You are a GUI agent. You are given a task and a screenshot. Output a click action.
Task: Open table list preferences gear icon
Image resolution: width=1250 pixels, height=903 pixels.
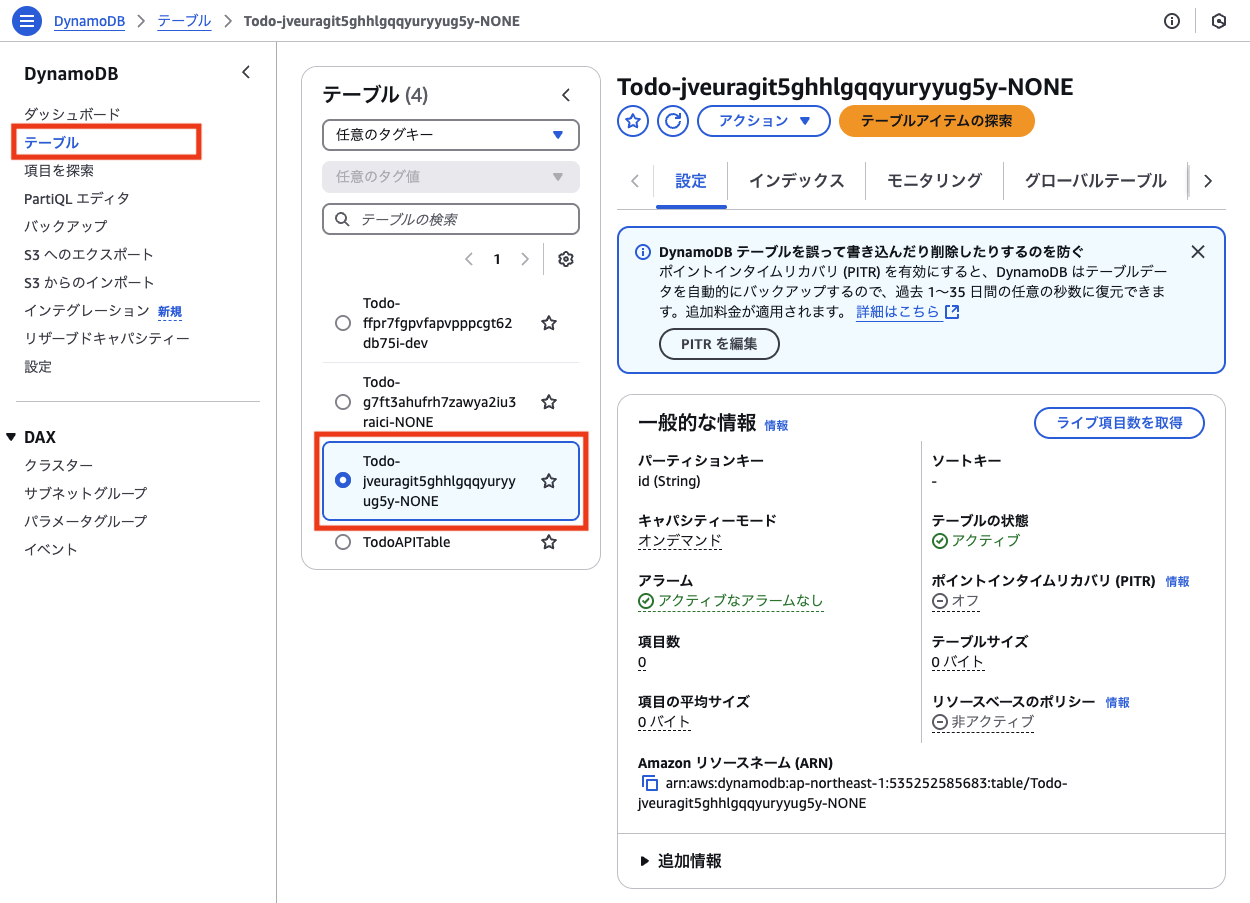click(x=566, y=259)
